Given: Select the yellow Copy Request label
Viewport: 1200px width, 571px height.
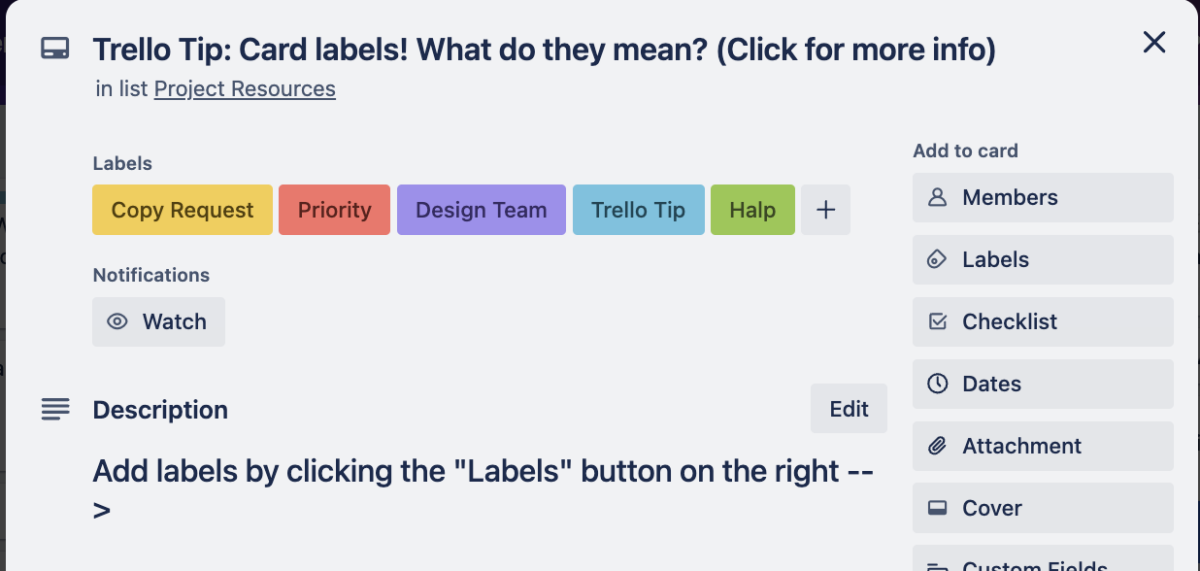Looking at the screenshot, I should click(182, 210).
